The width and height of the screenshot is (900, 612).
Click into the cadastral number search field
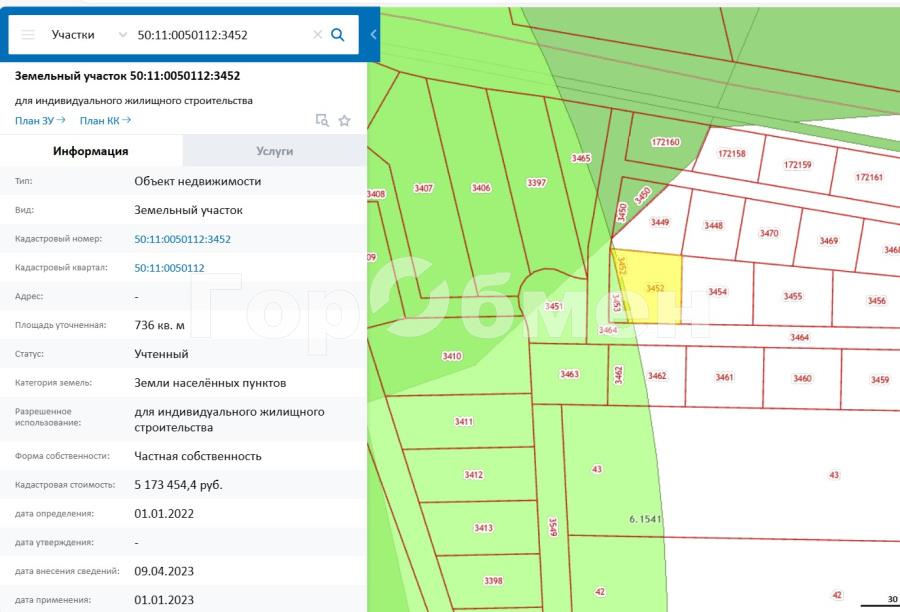(221, 35)
